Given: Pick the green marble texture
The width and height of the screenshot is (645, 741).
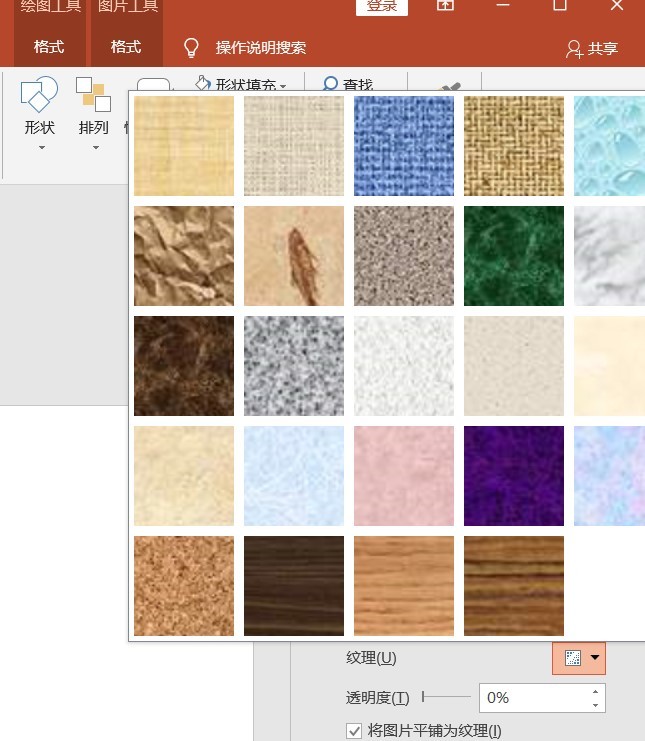Looking at the screenshot, I should coord(514,256).
